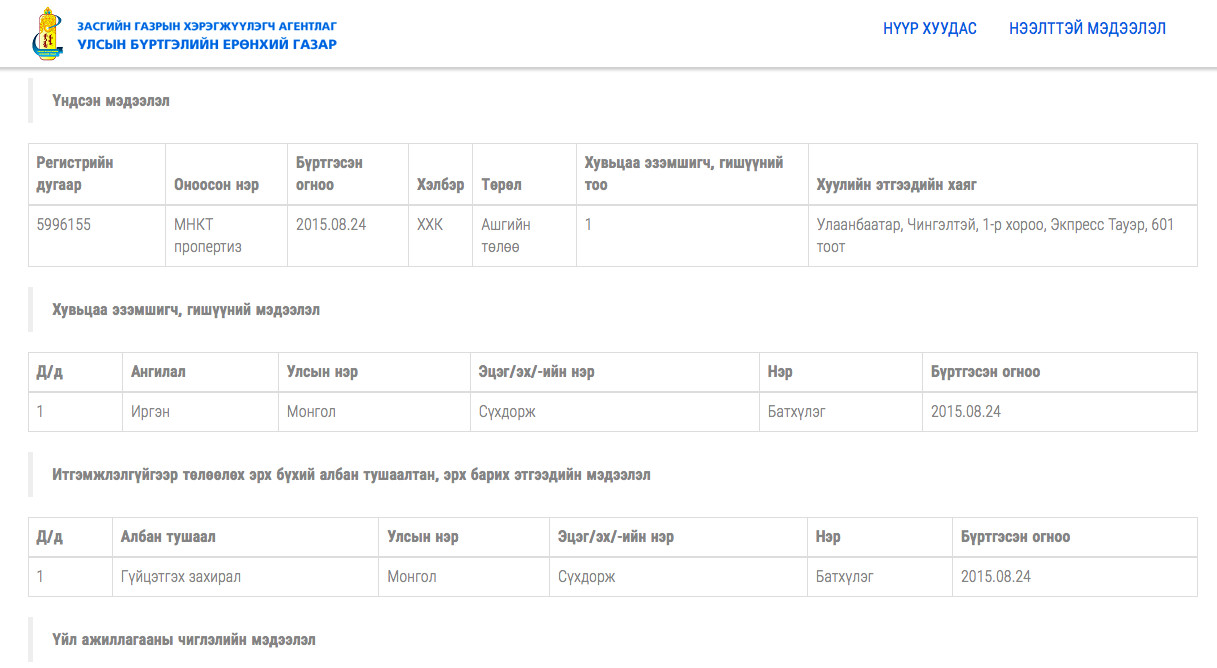Click the Төрөл column header

[x=525, y=174]
